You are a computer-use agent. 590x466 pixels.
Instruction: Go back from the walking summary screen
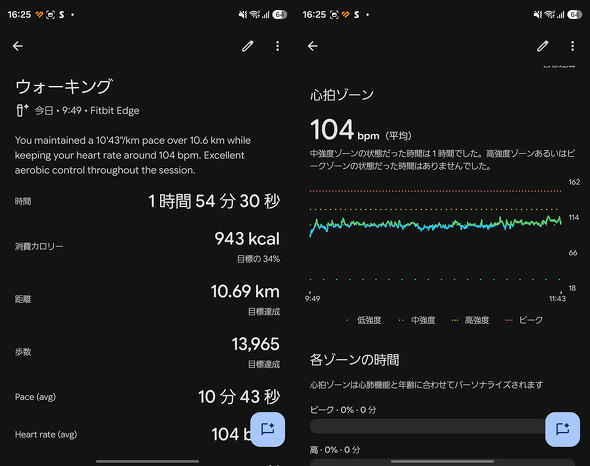tap(18, 46)
